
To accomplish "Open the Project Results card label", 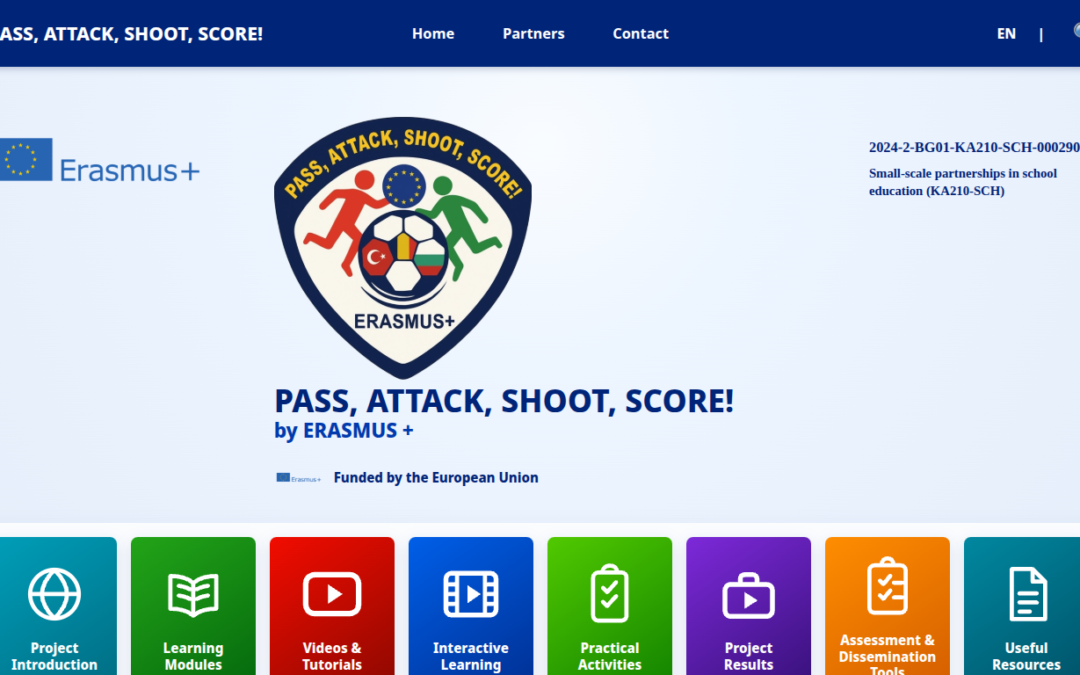I will point(749,656).
